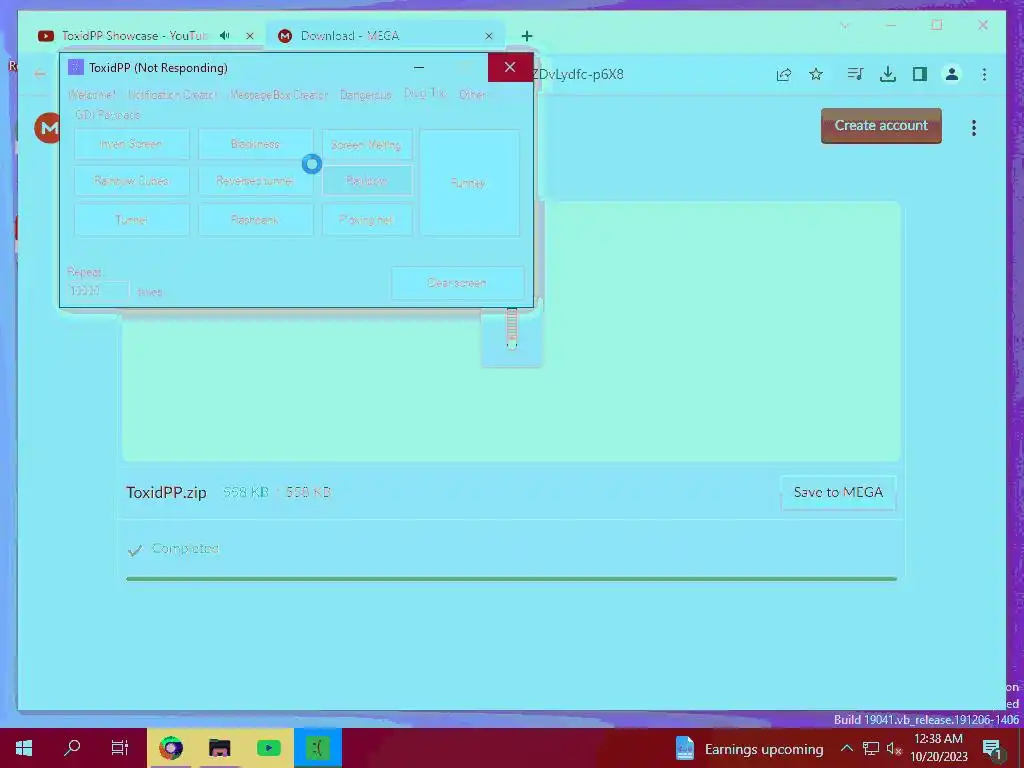Open the Other tab in ToxidPP

point(472,95)
